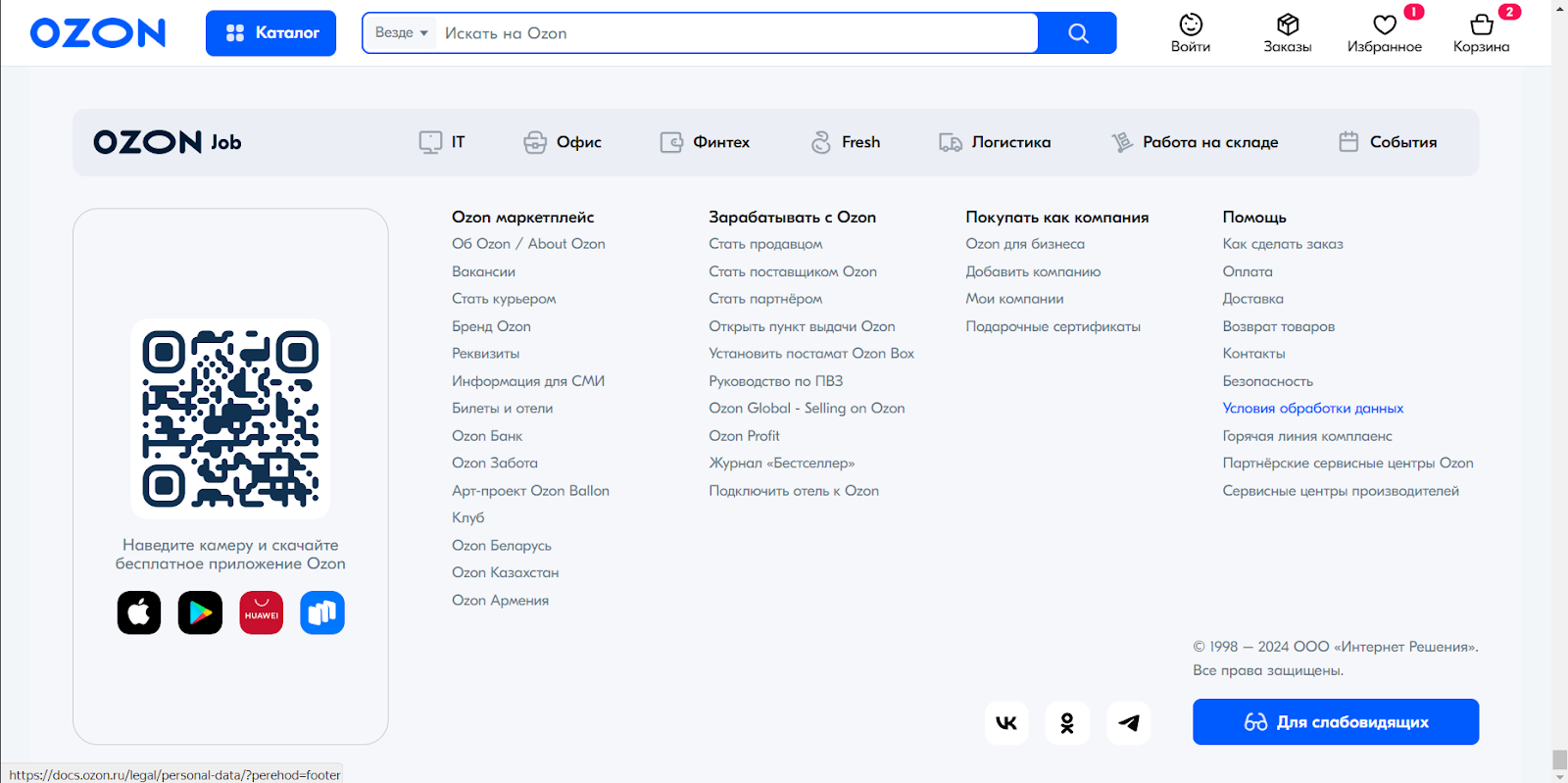Open the Telegram channel icon
Image resolution: width=1568 pixels, height=783 pixels.
(1129, 723)
